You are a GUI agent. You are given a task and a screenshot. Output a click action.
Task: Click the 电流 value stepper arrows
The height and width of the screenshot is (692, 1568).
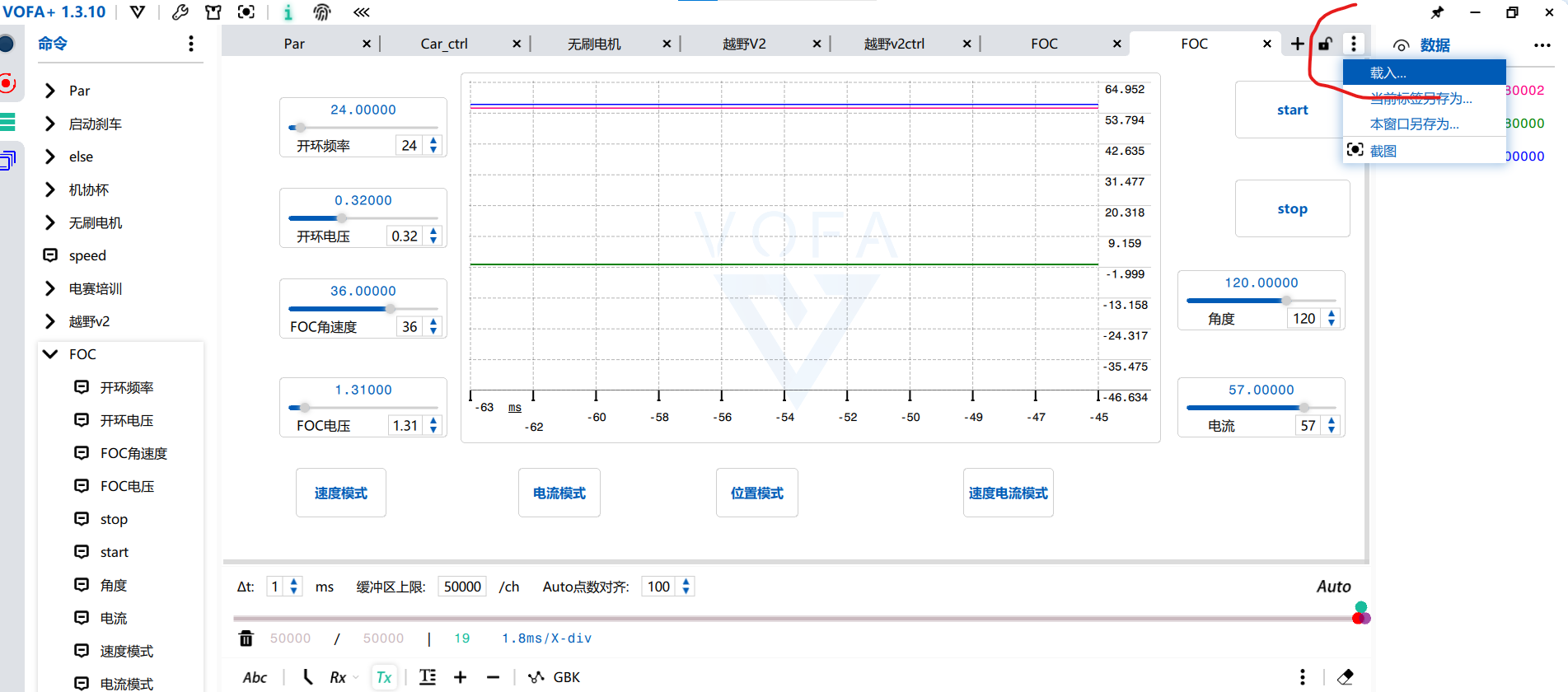[x=1332, y=425]
